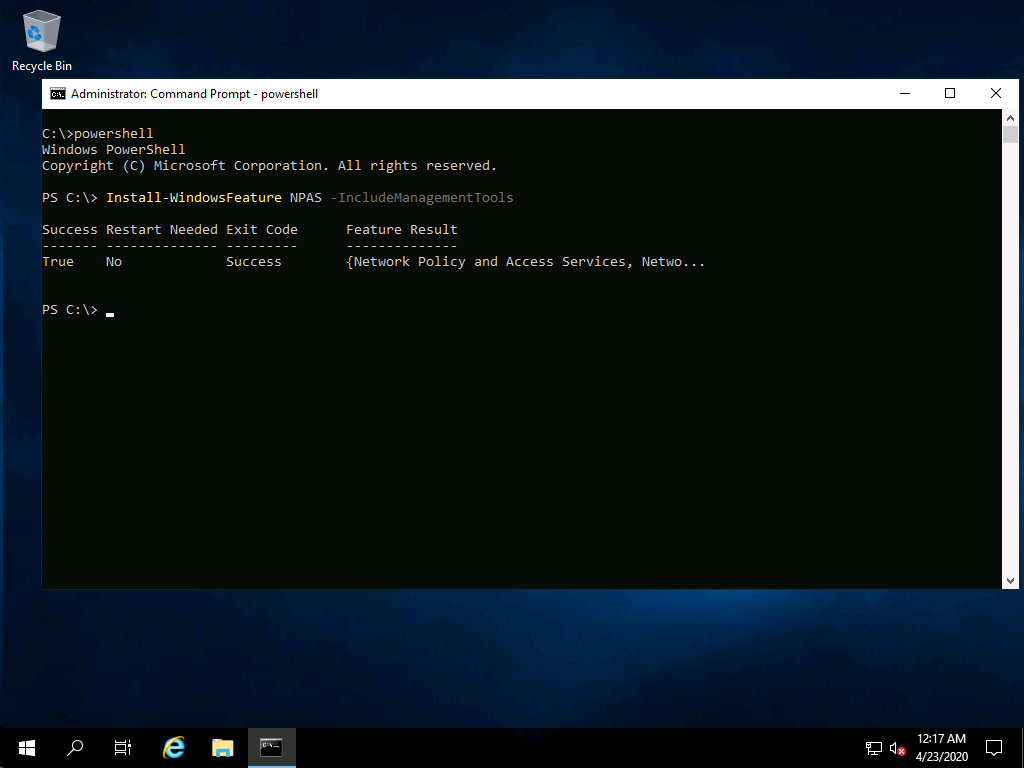Select the Recycle Bin desktop icon

pos(41,40)
